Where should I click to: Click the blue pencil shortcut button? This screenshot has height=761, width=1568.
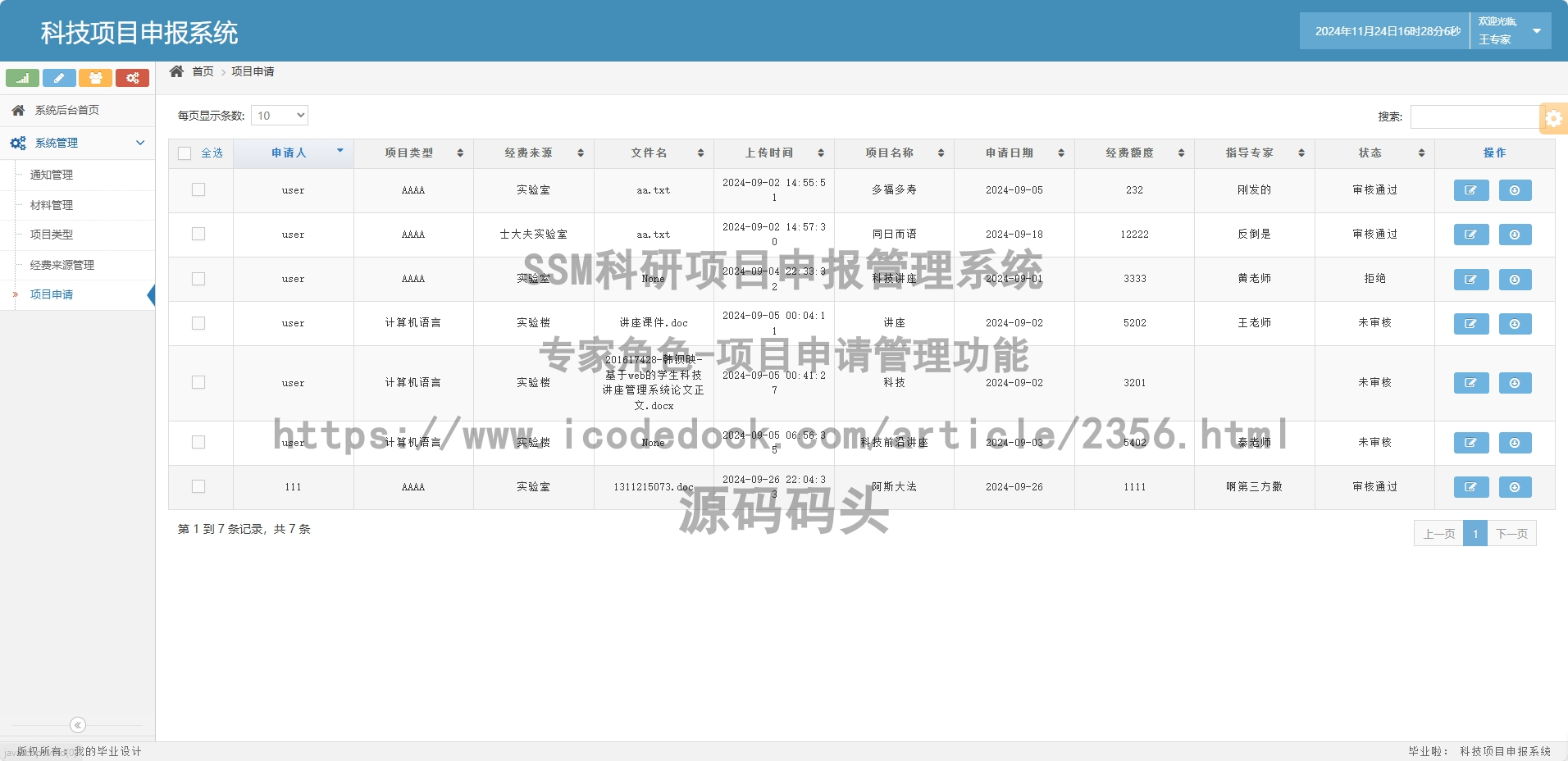pyautogui.click(x=59, y=78)
